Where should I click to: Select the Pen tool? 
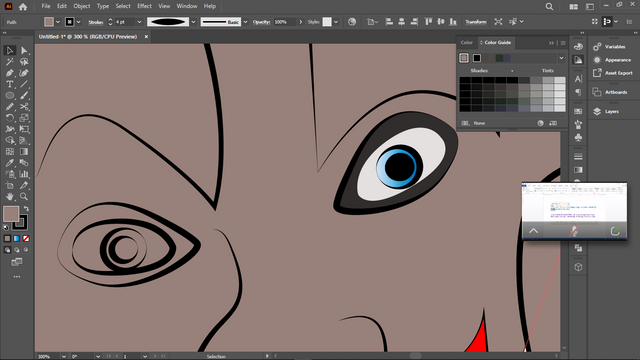tap(10, 73)
